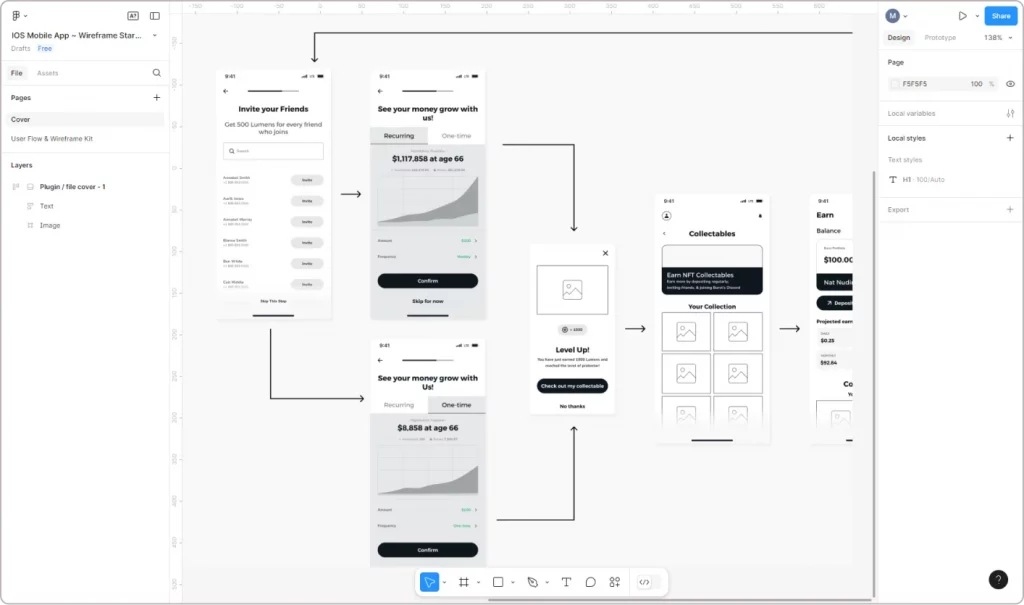Viewport: 1024px width, 605px height.
Task: Select the Comment tool
Action: coord(590,582)
